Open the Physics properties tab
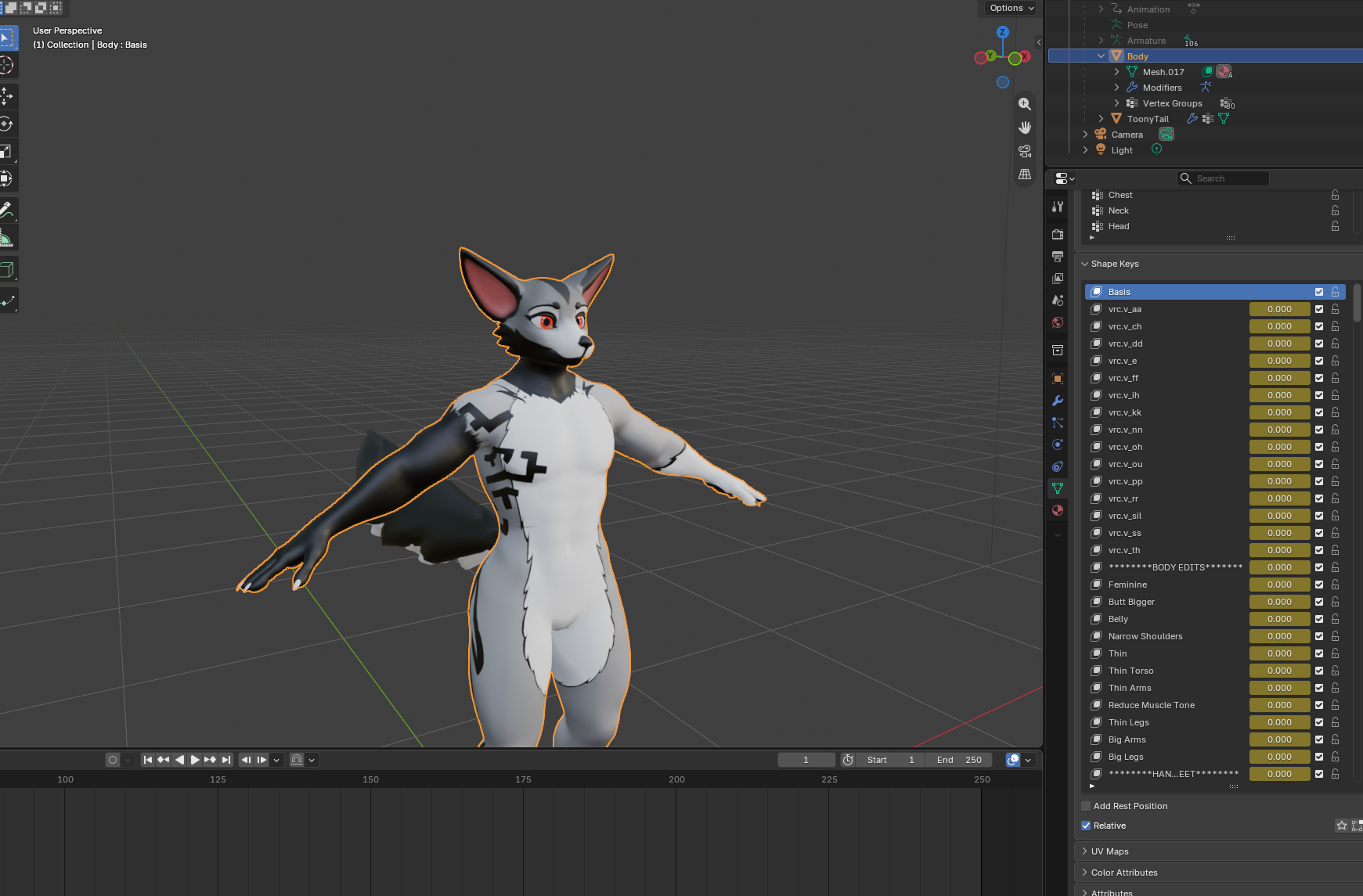 [x=1058, y=444]
